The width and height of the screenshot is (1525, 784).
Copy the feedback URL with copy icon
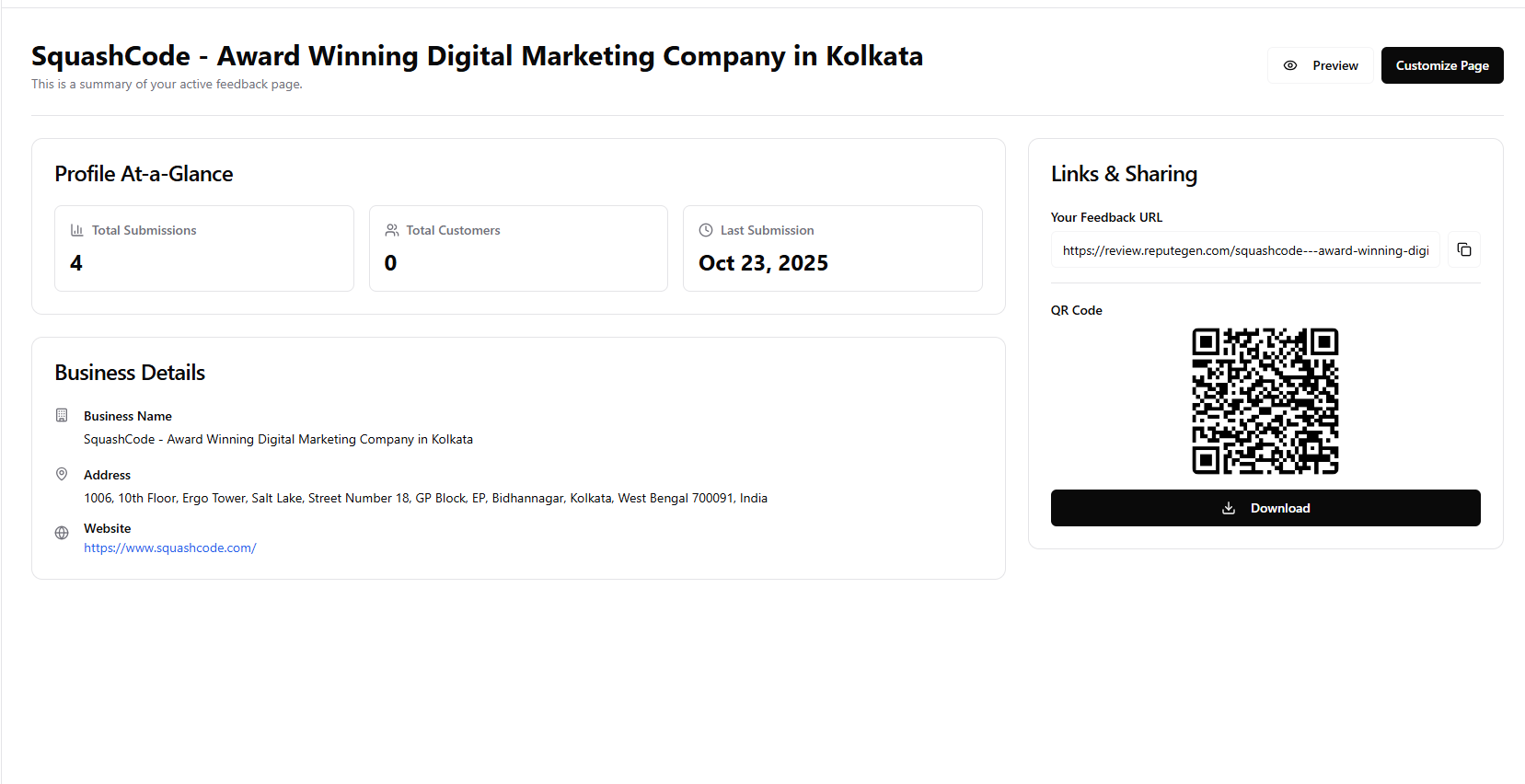1463,249
